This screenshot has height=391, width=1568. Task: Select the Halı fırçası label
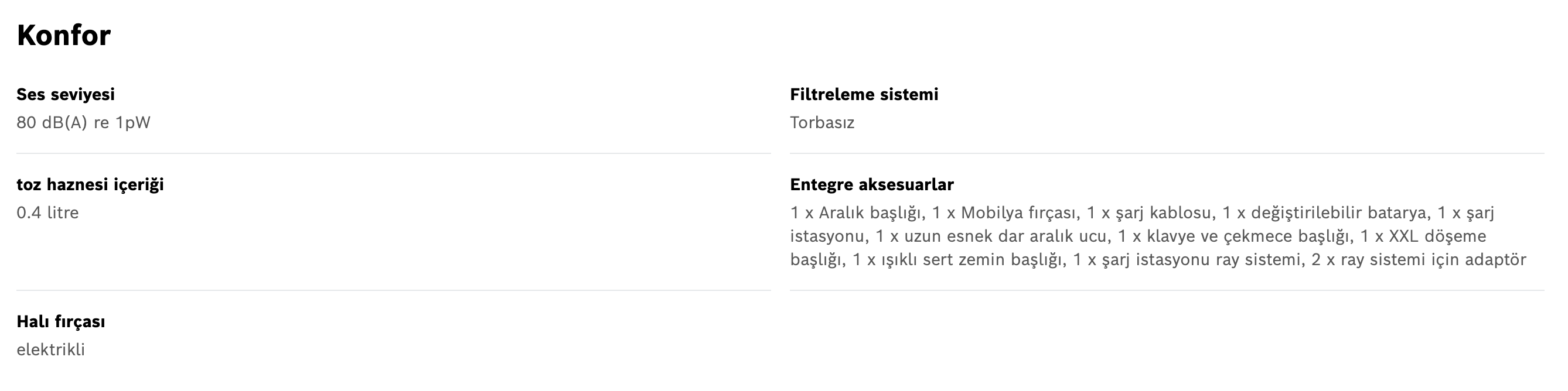[x=61, y=322]
